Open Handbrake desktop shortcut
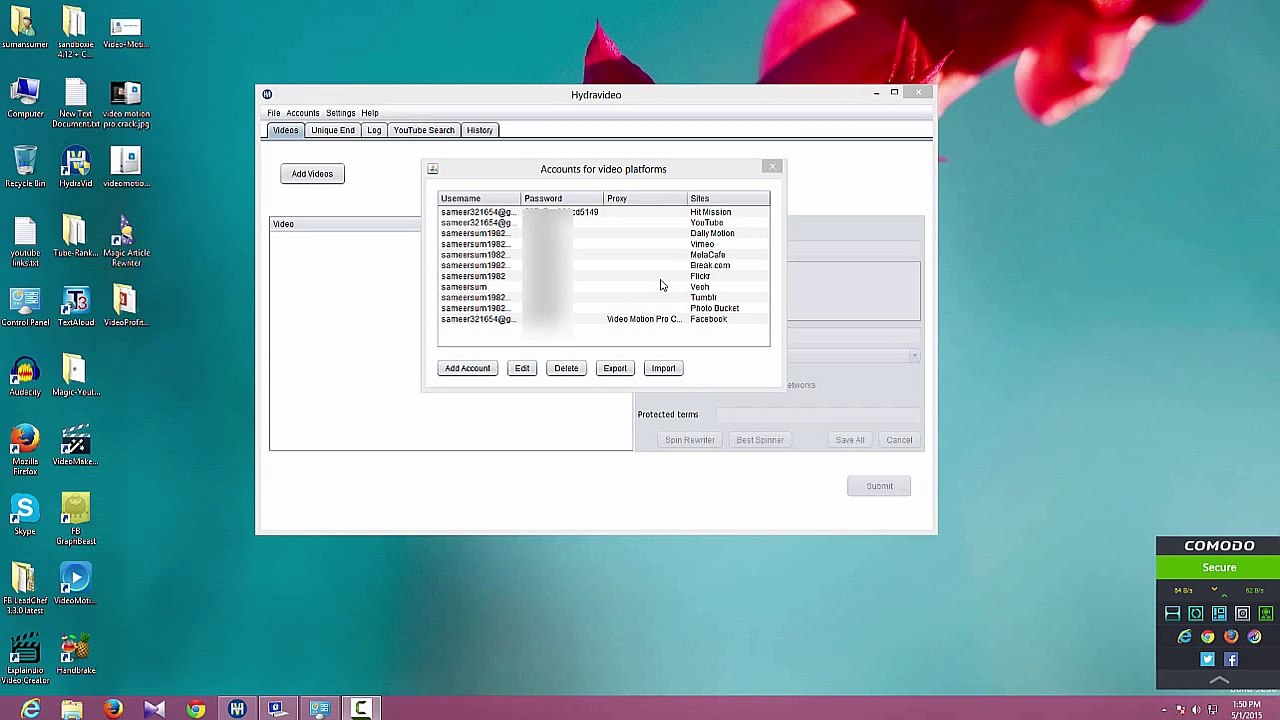1280x720 pixels. (76, 654)
